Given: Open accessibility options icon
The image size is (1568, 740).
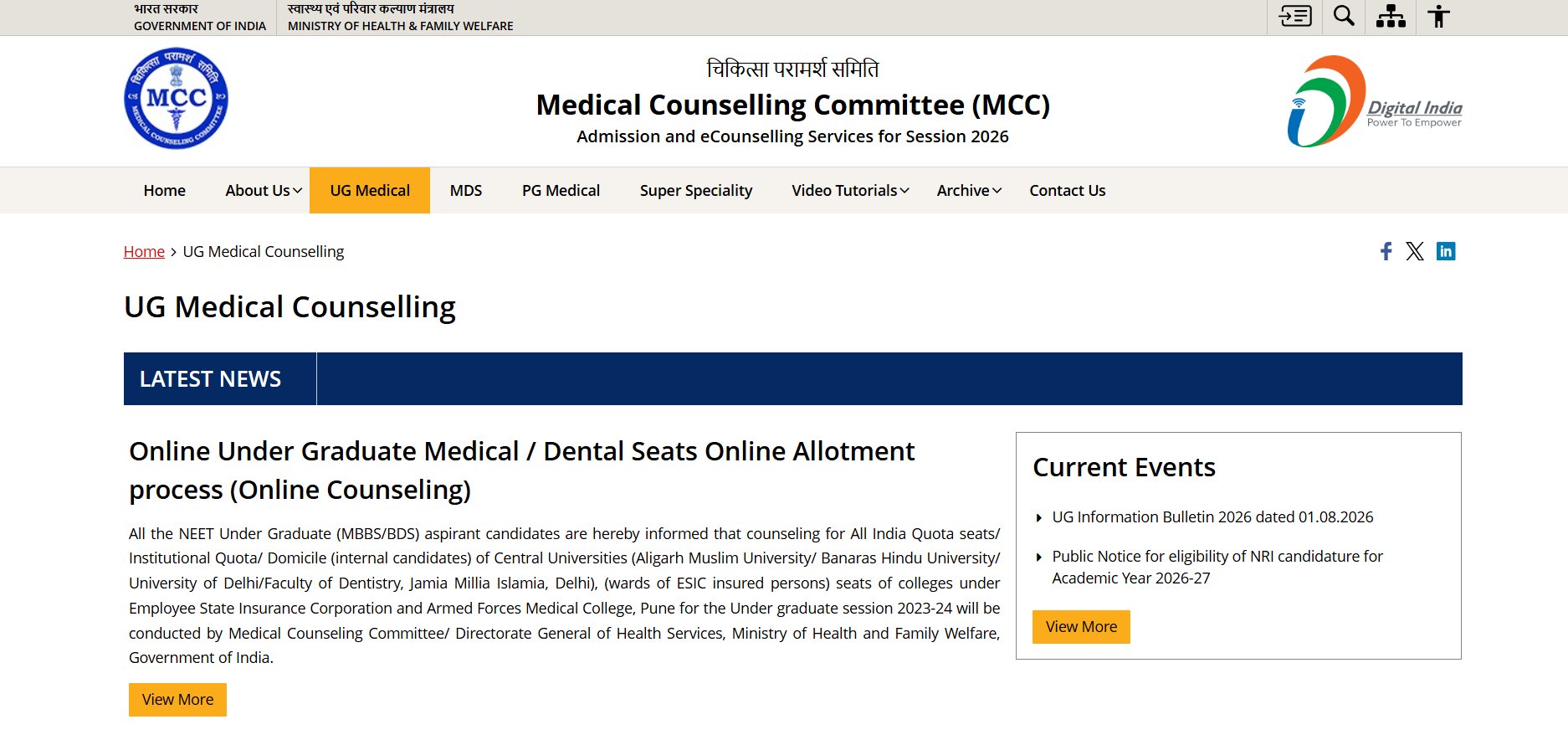Looking at the screenshot, I should click(x=1438, y=16).
